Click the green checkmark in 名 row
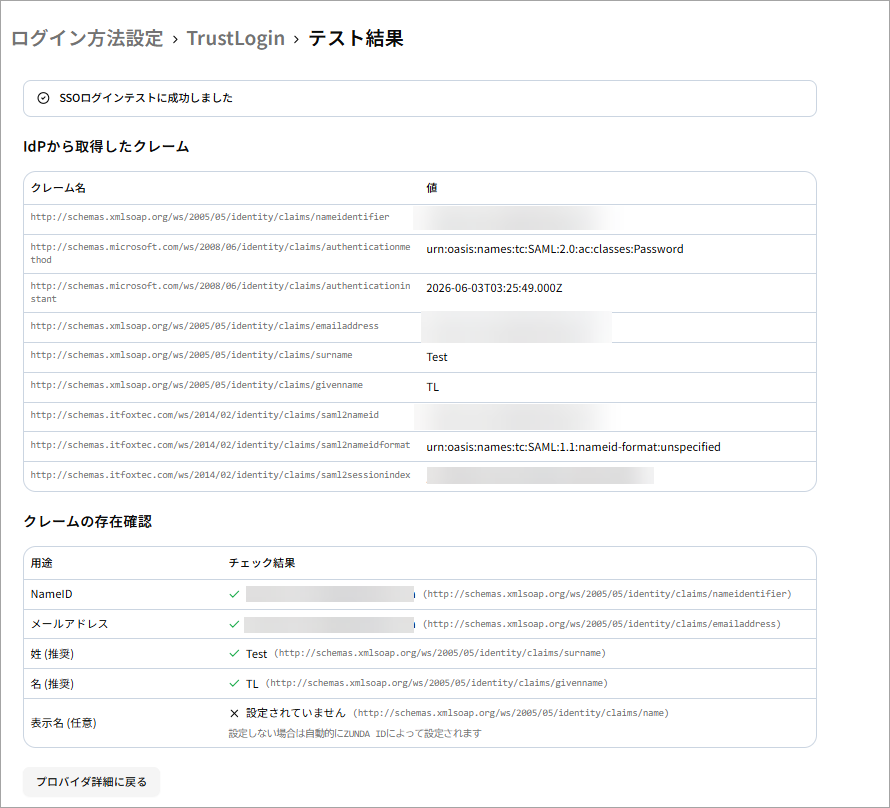Screen dimensions: 890x808 click(x=234, y=683)
